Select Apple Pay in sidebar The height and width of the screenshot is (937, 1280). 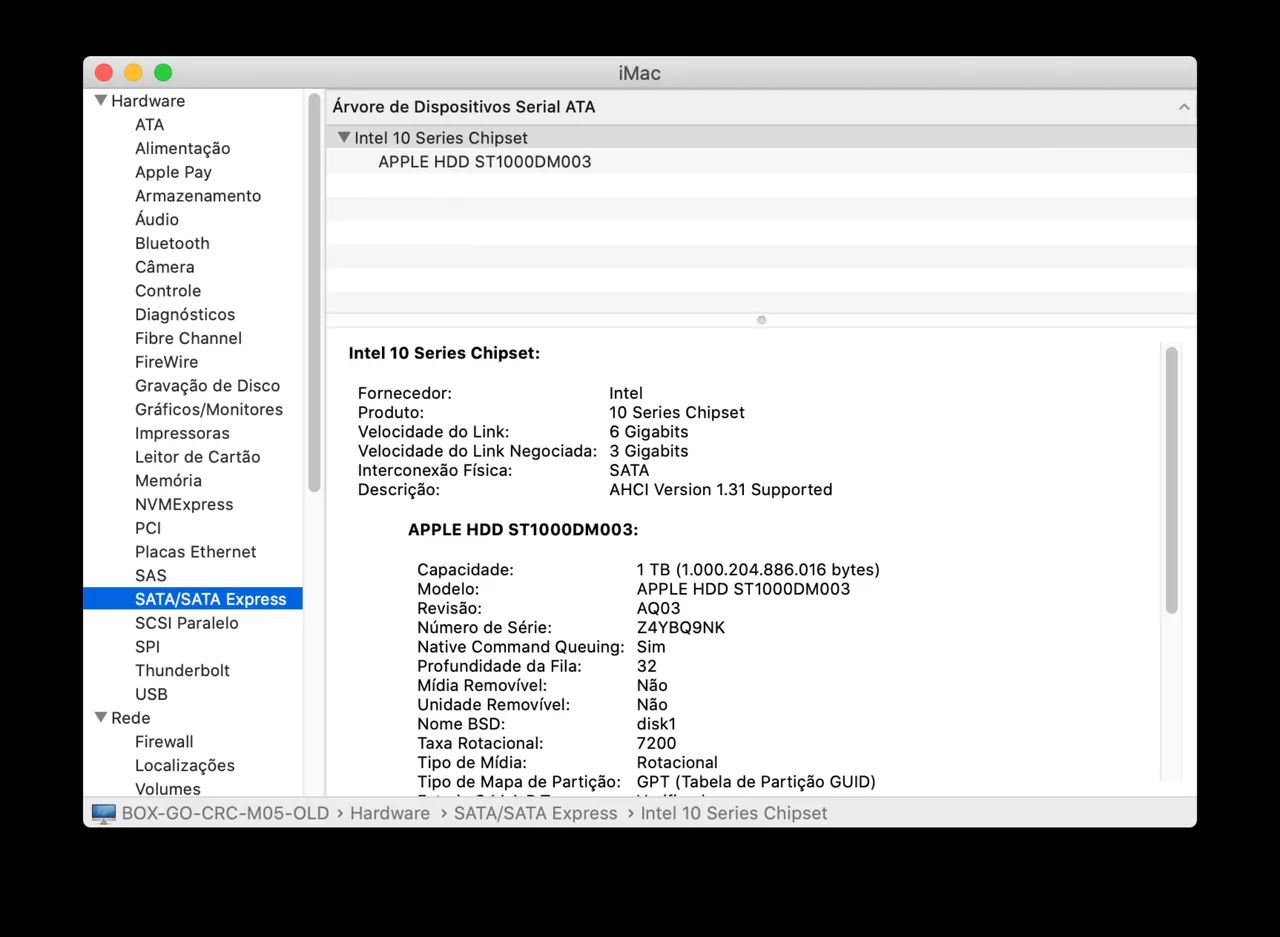point(173,172)
